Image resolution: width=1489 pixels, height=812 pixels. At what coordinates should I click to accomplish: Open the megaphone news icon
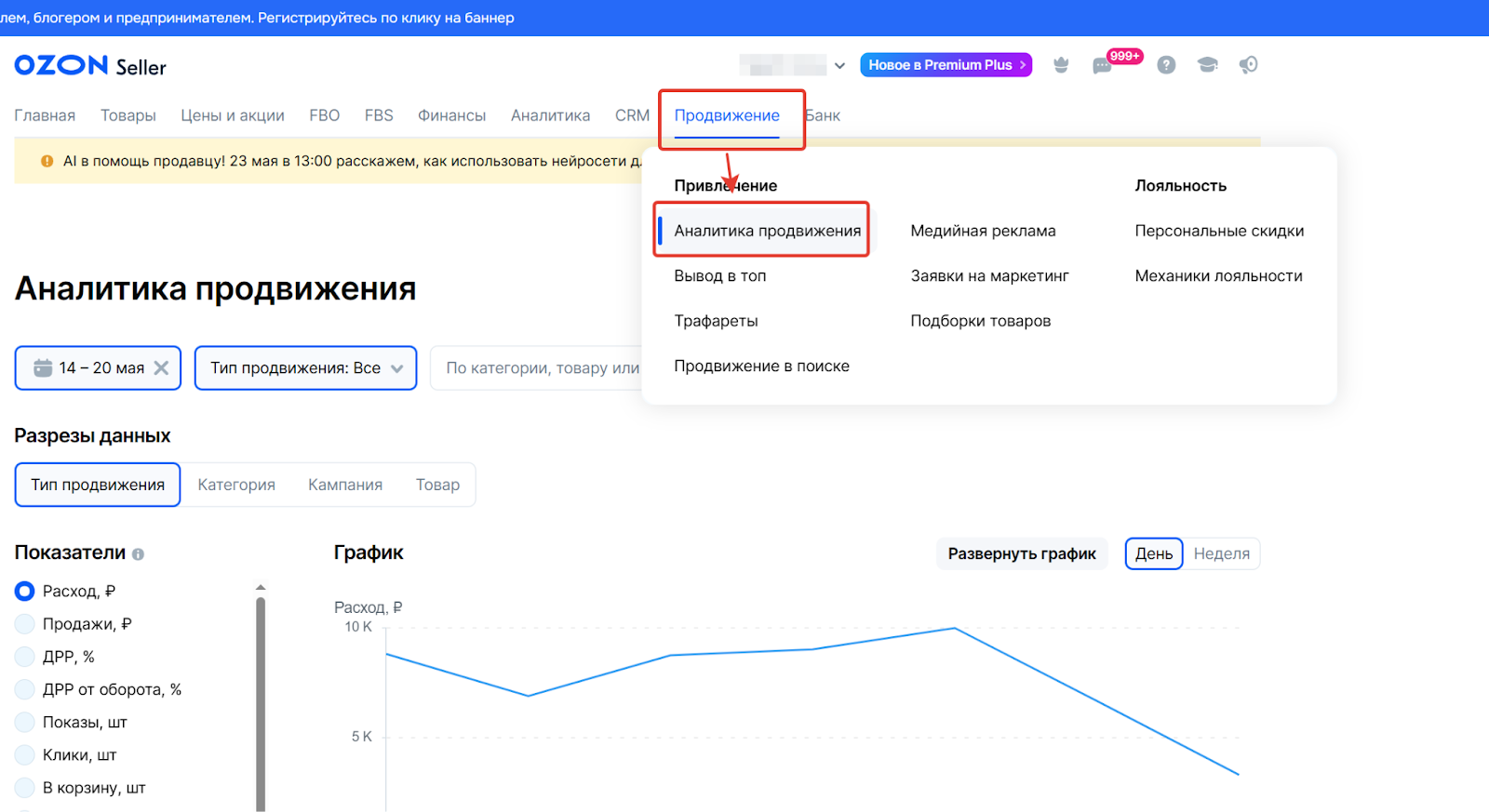point(1249,65)
